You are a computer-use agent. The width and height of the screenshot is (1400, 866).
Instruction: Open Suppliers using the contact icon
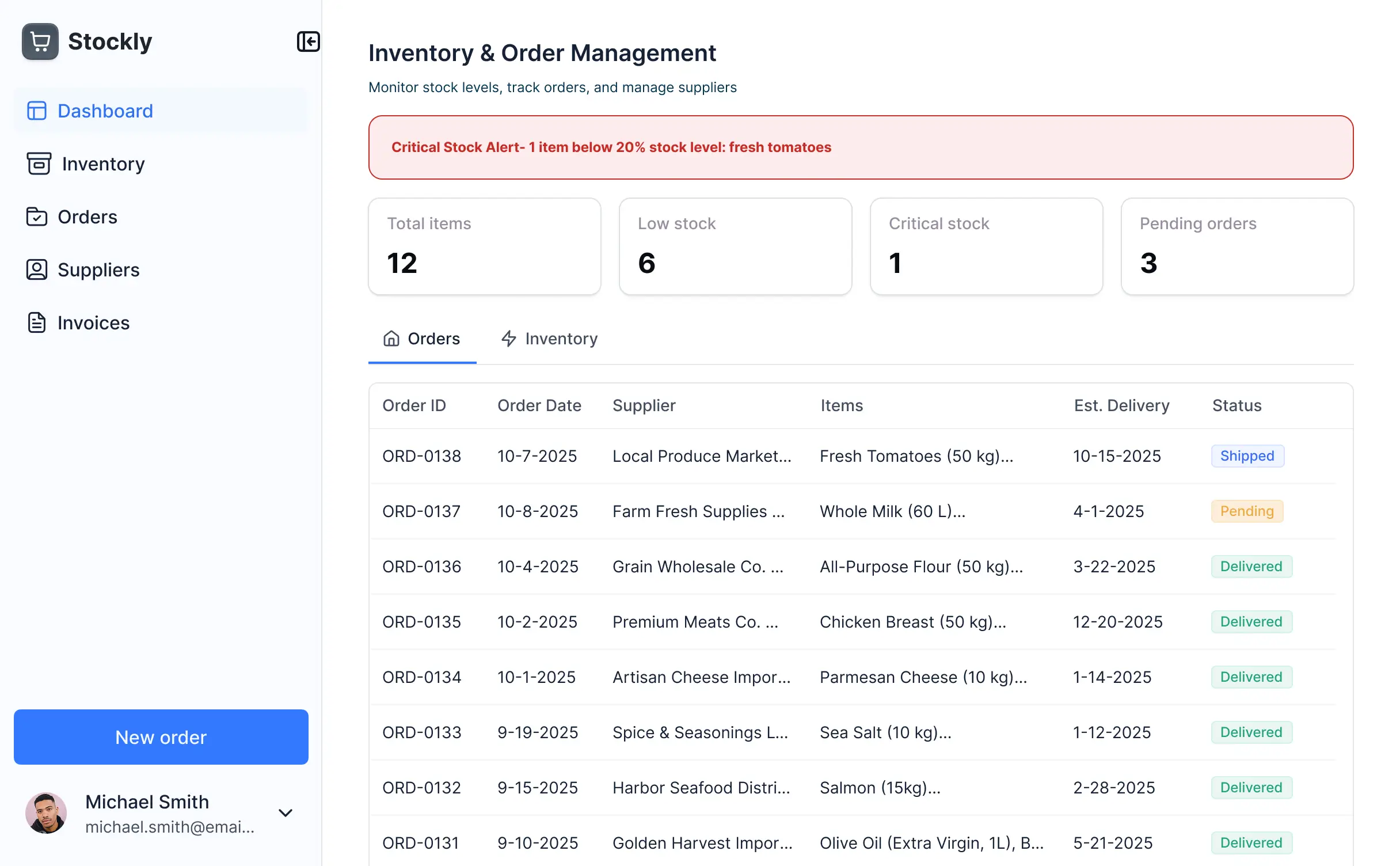[36, 269]
